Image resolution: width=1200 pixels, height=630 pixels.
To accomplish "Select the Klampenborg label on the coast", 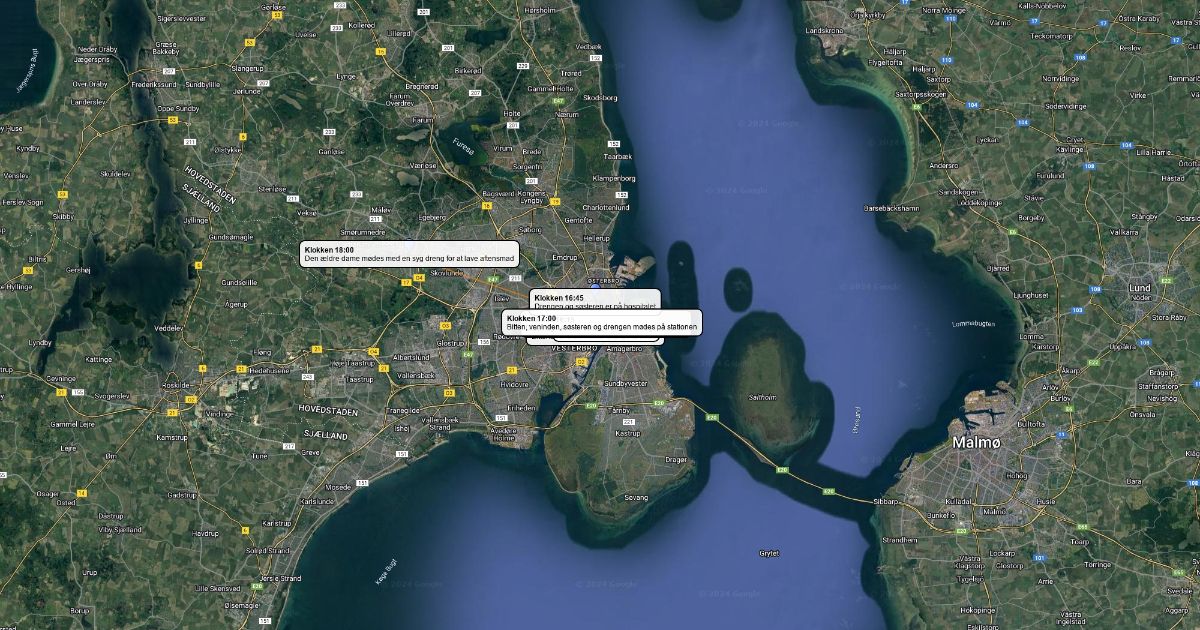I will coord(621,177).
